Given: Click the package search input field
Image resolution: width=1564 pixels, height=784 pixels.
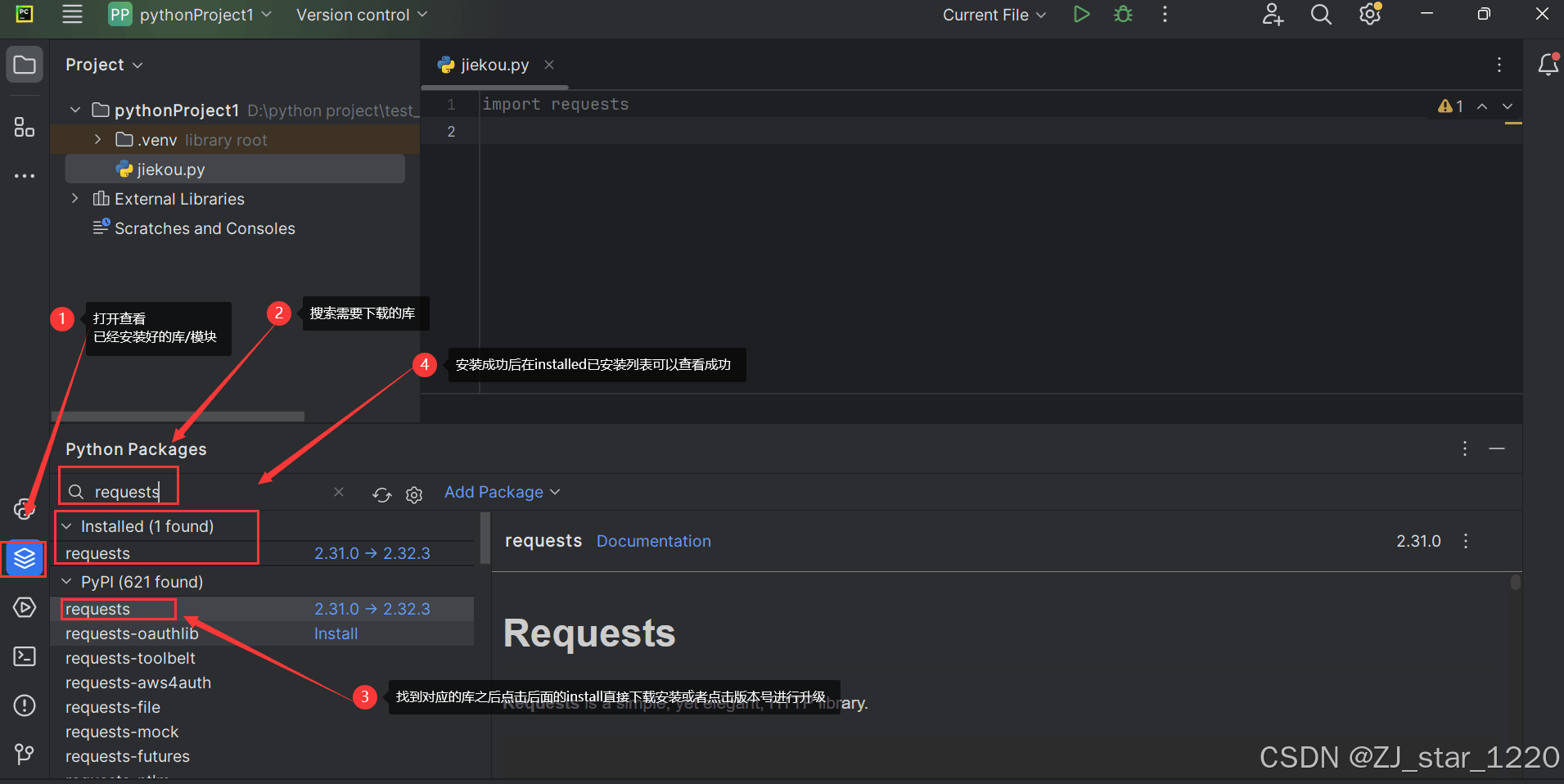Looking at the screenshot, I should coord(205,492).
